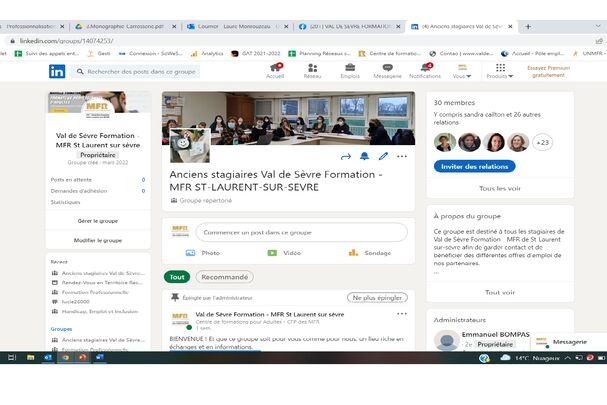Click Emmanuel BOMPAS administrator name
The width and height of the screenshot is (607, 405).
(x=496, y=334)
